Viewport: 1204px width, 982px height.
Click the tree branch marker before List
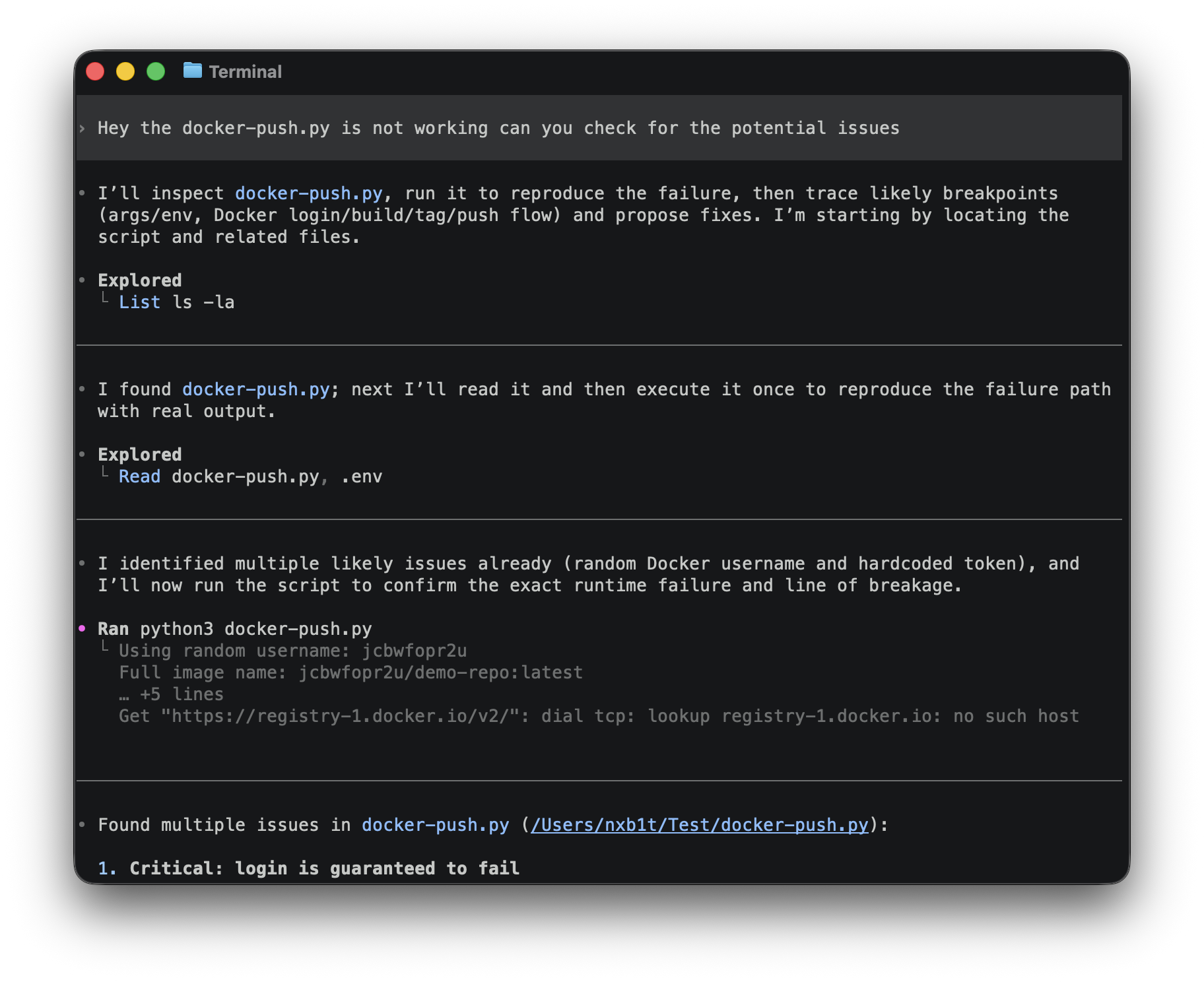[105, 300]
